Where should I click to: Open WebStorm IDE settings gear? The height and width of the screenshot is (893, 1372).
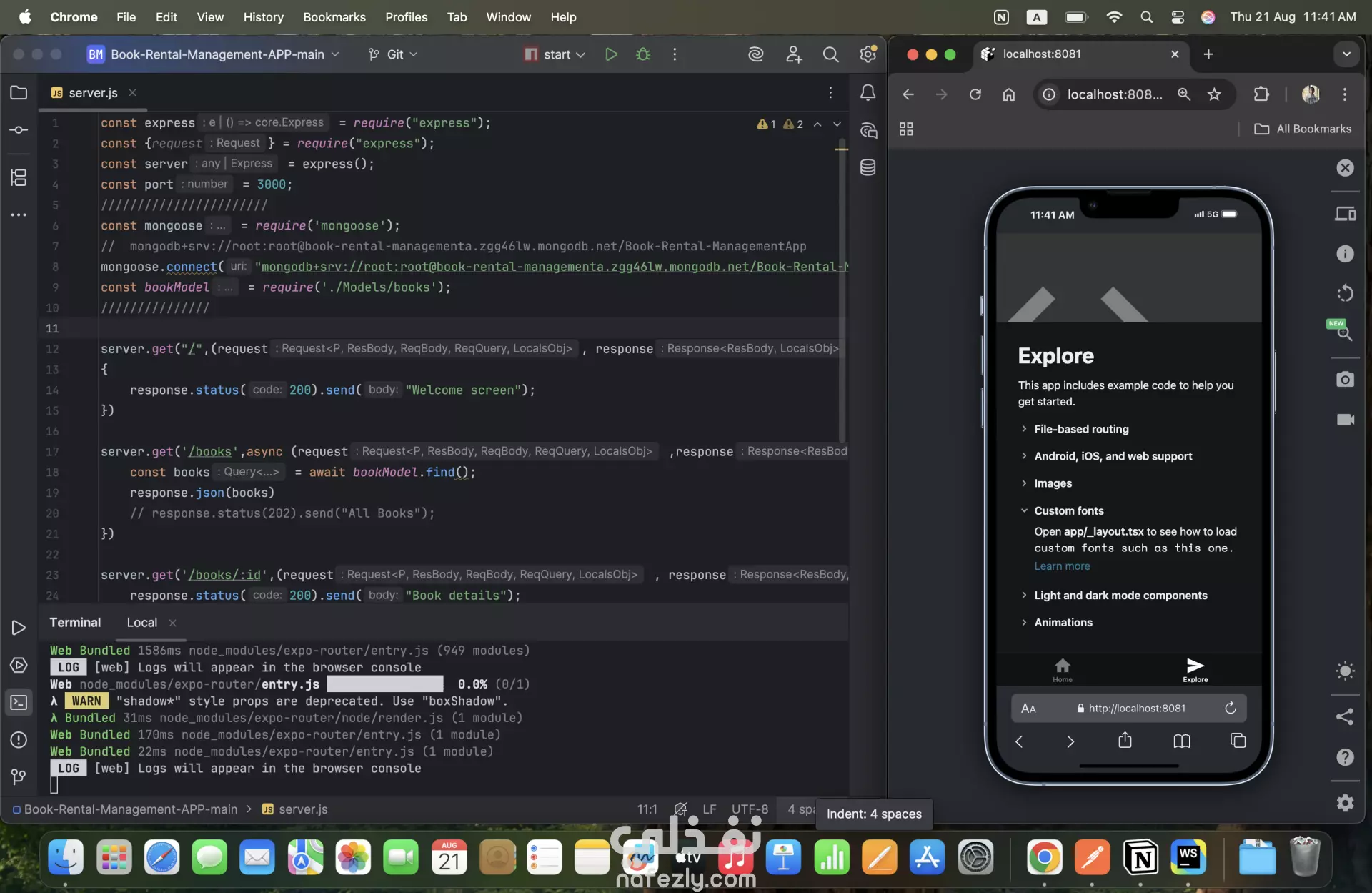(x=868, y=54)
